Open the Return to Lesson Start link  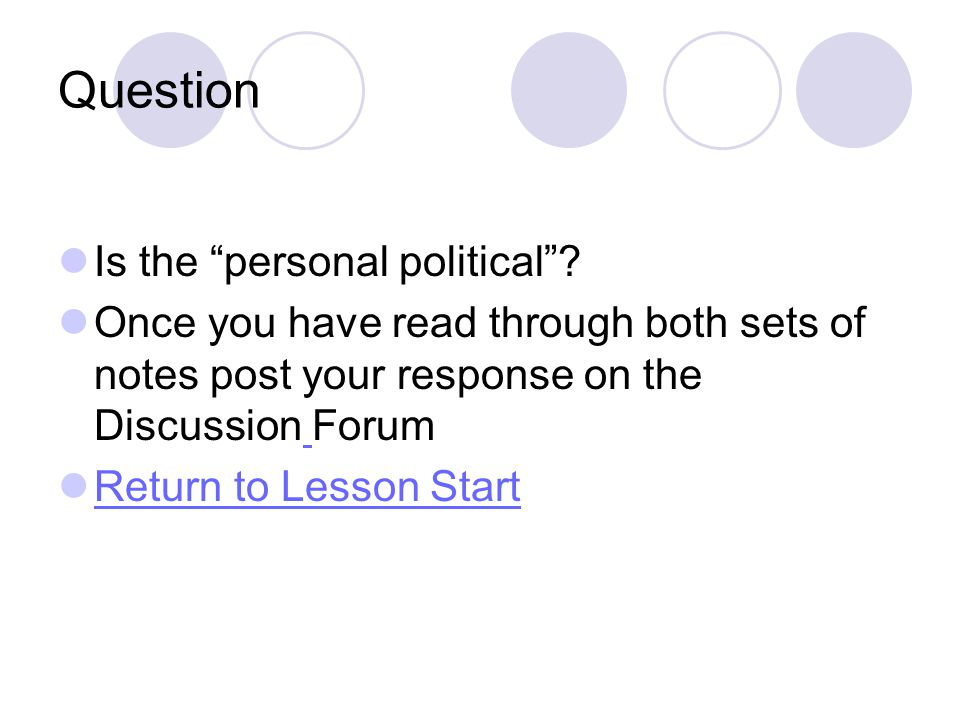[307, 487]
